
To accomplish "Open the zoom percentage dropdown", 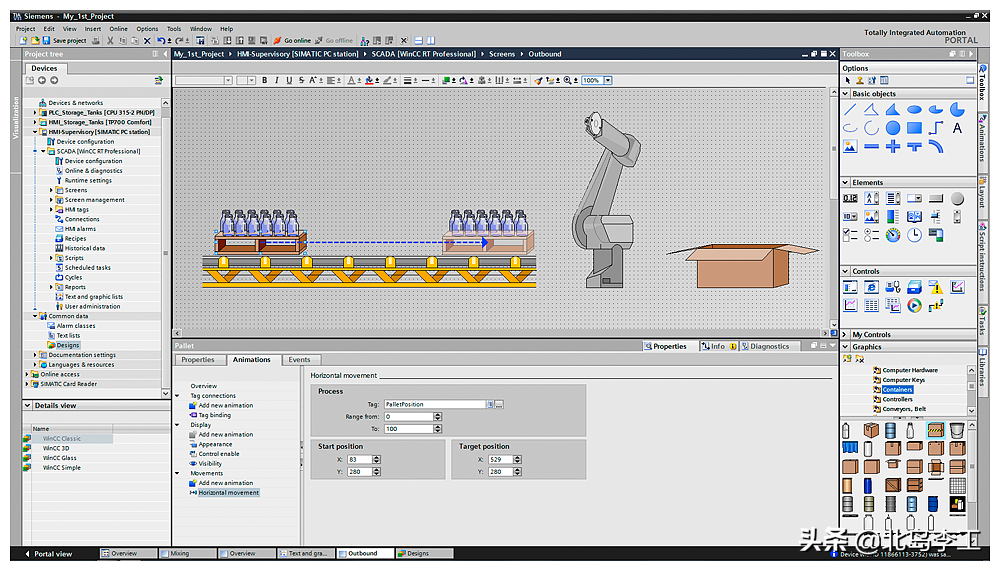I will tap(608, 80).
